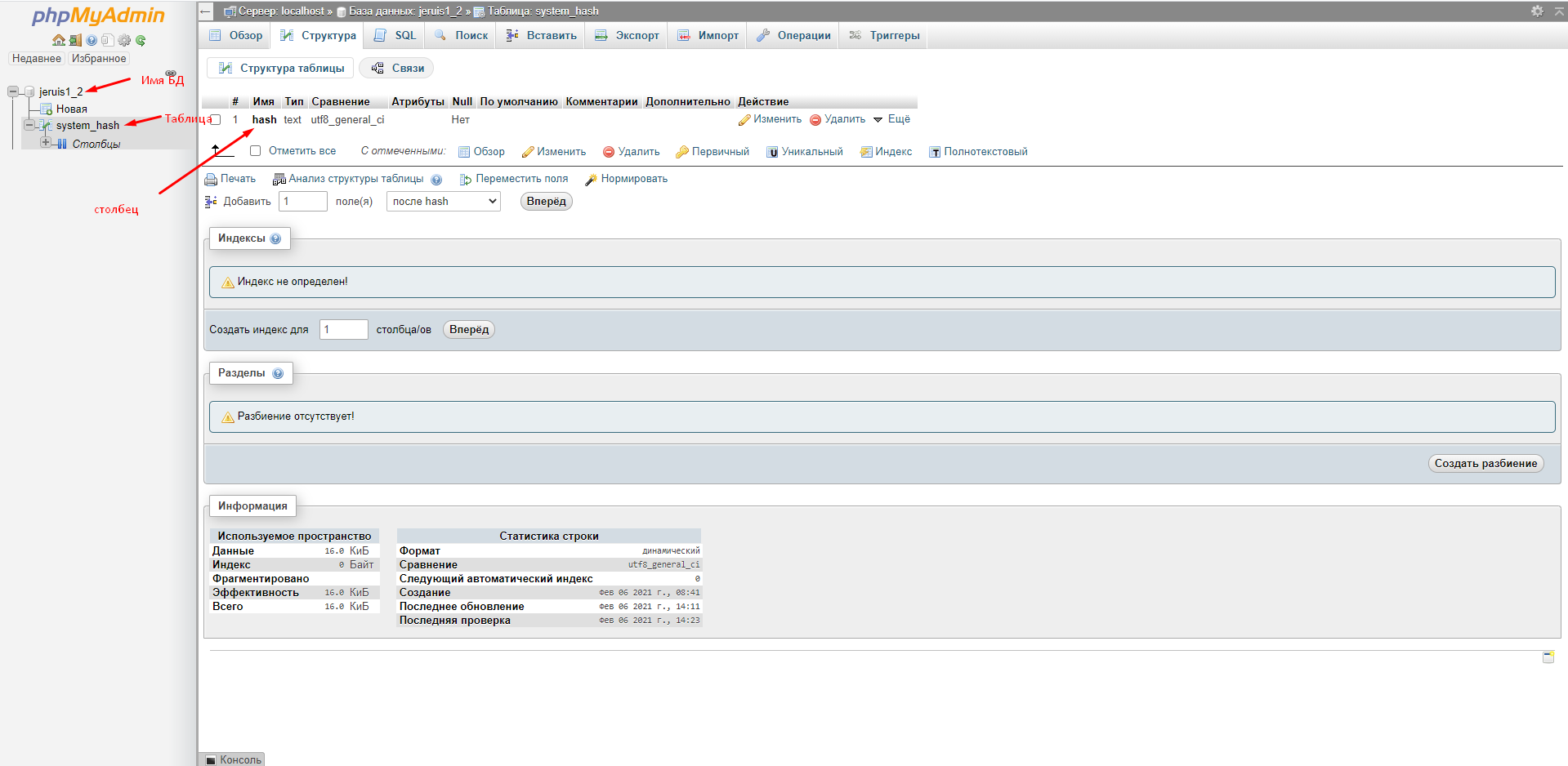Open the 'после hash' position dropdown

point(444,202)
